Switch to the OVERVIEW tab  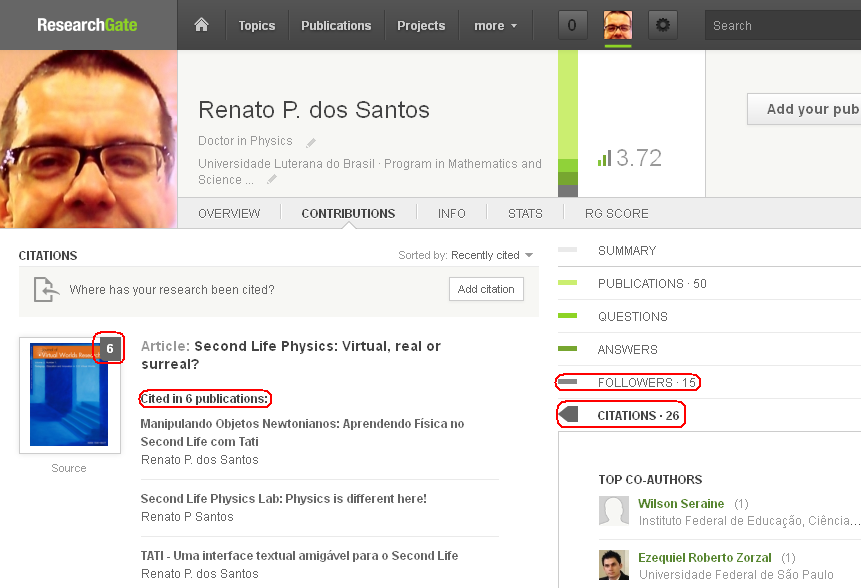click(229, 213)
